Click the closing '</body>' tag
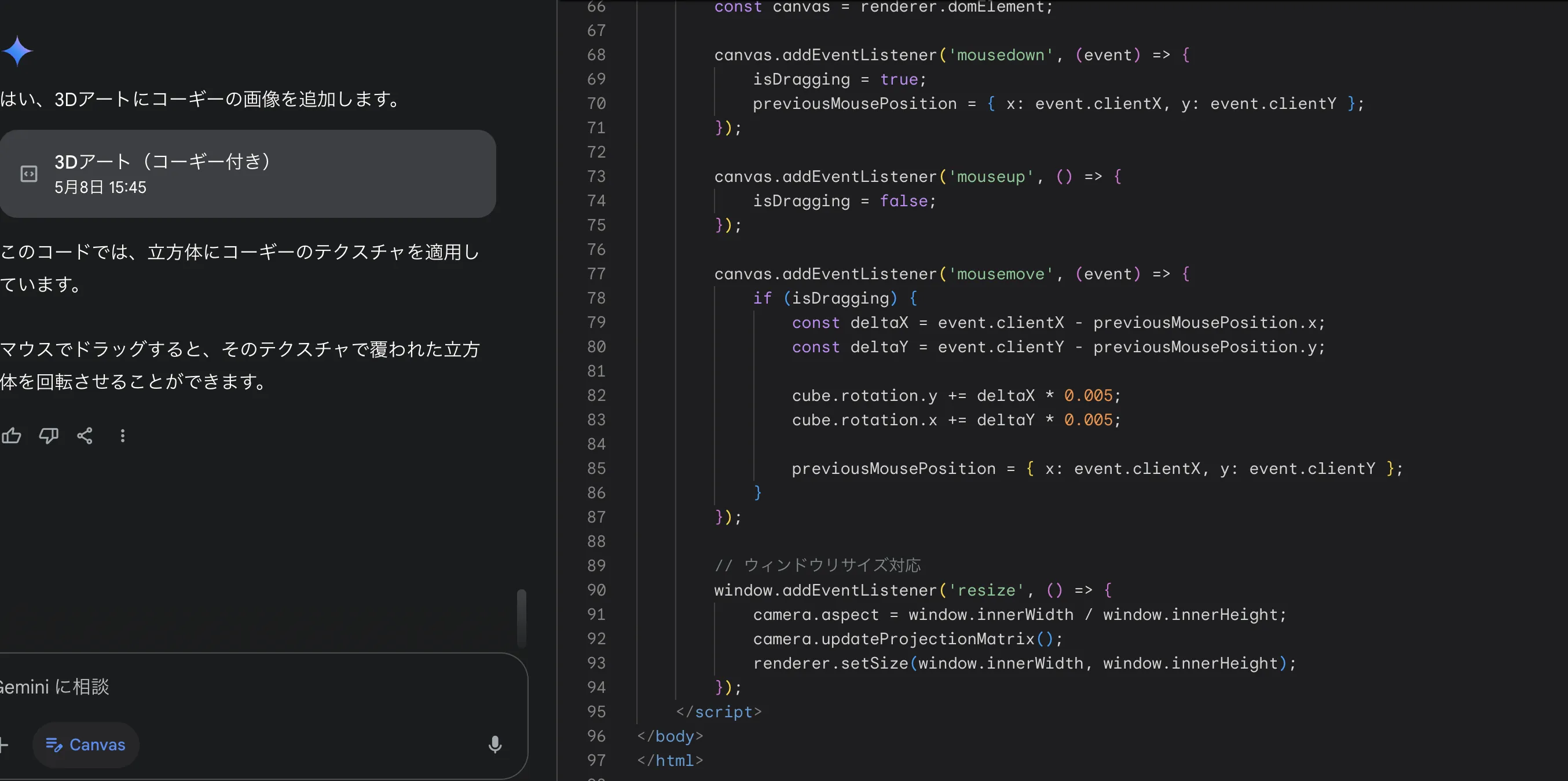1568x781 pixels. coord(669,736)
